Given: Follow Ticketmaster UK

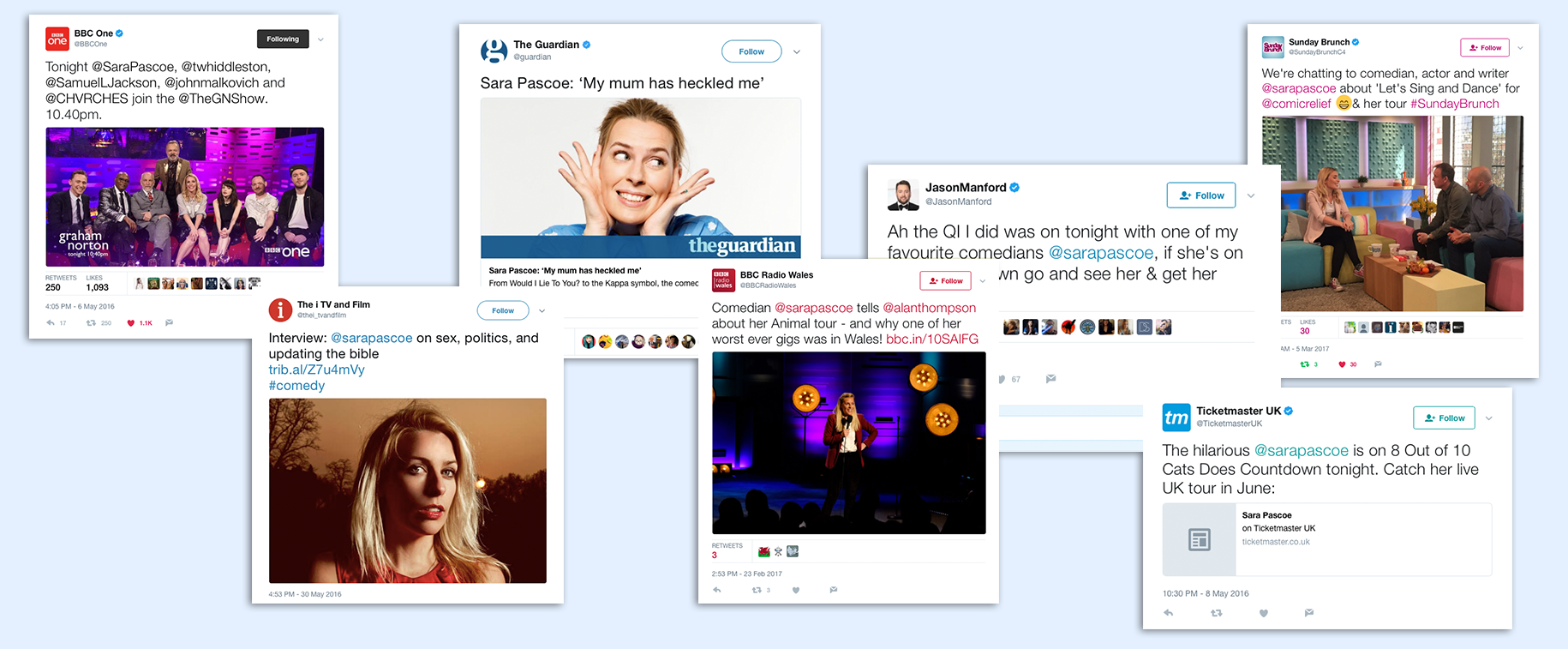Looking at the screenshot, I should [x=1445, y=418].
